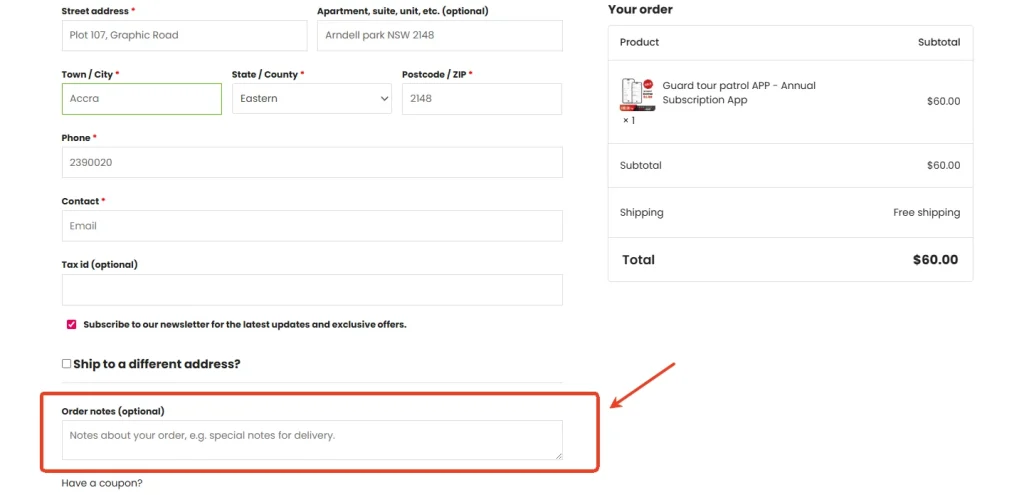The image size is (1024, 495).
Task: Click inside the Order notes textarea
Action: pos(311,440)
